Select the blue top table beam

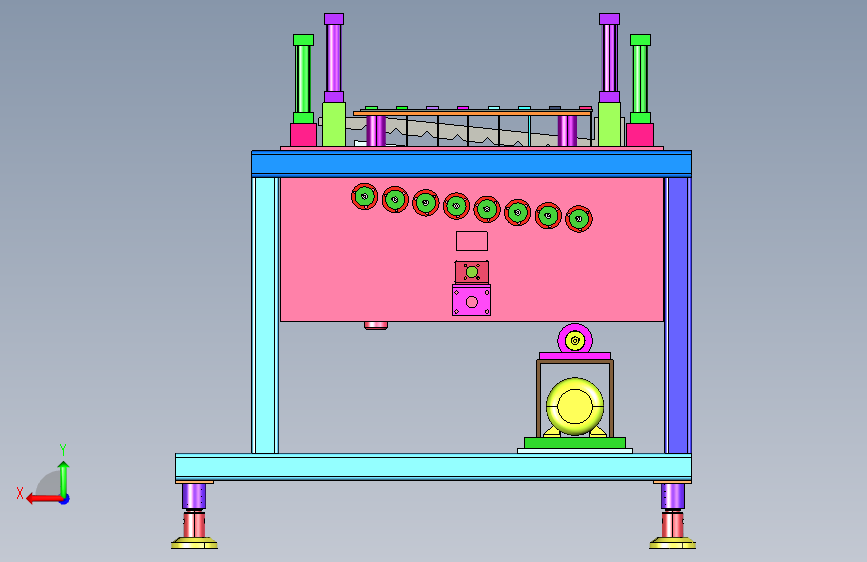[471, 164]
